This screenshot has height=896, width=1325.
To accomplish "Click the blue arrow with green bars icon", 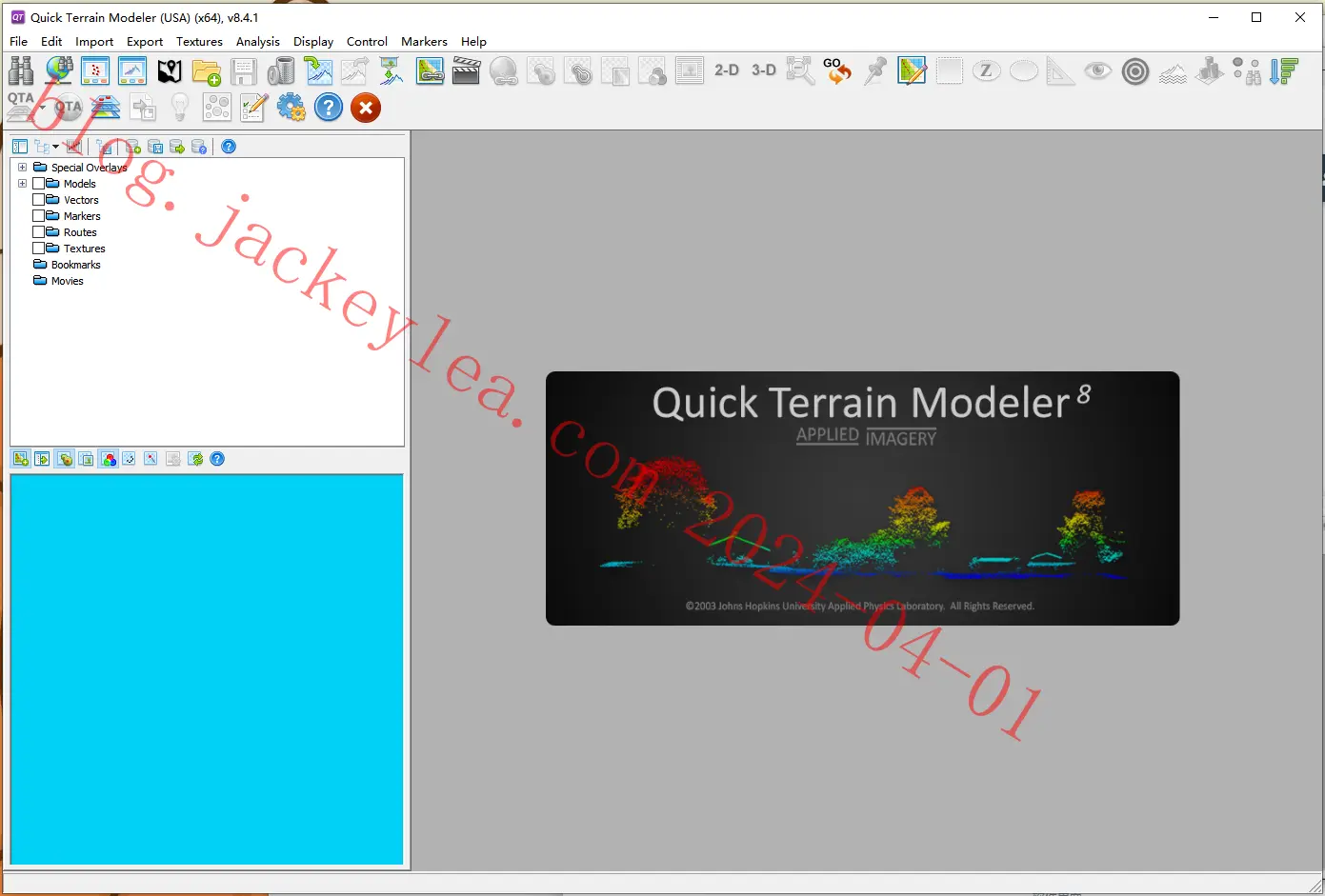I will click(1284, 70).
